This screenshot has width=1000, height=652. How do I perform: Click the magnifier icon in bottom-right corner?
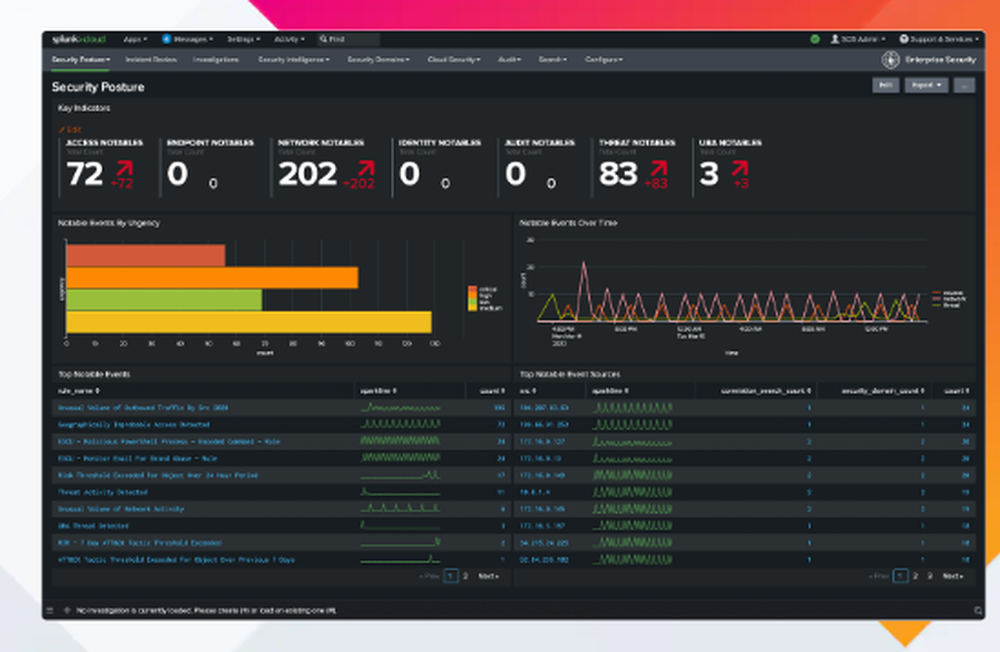coord(978,611)
